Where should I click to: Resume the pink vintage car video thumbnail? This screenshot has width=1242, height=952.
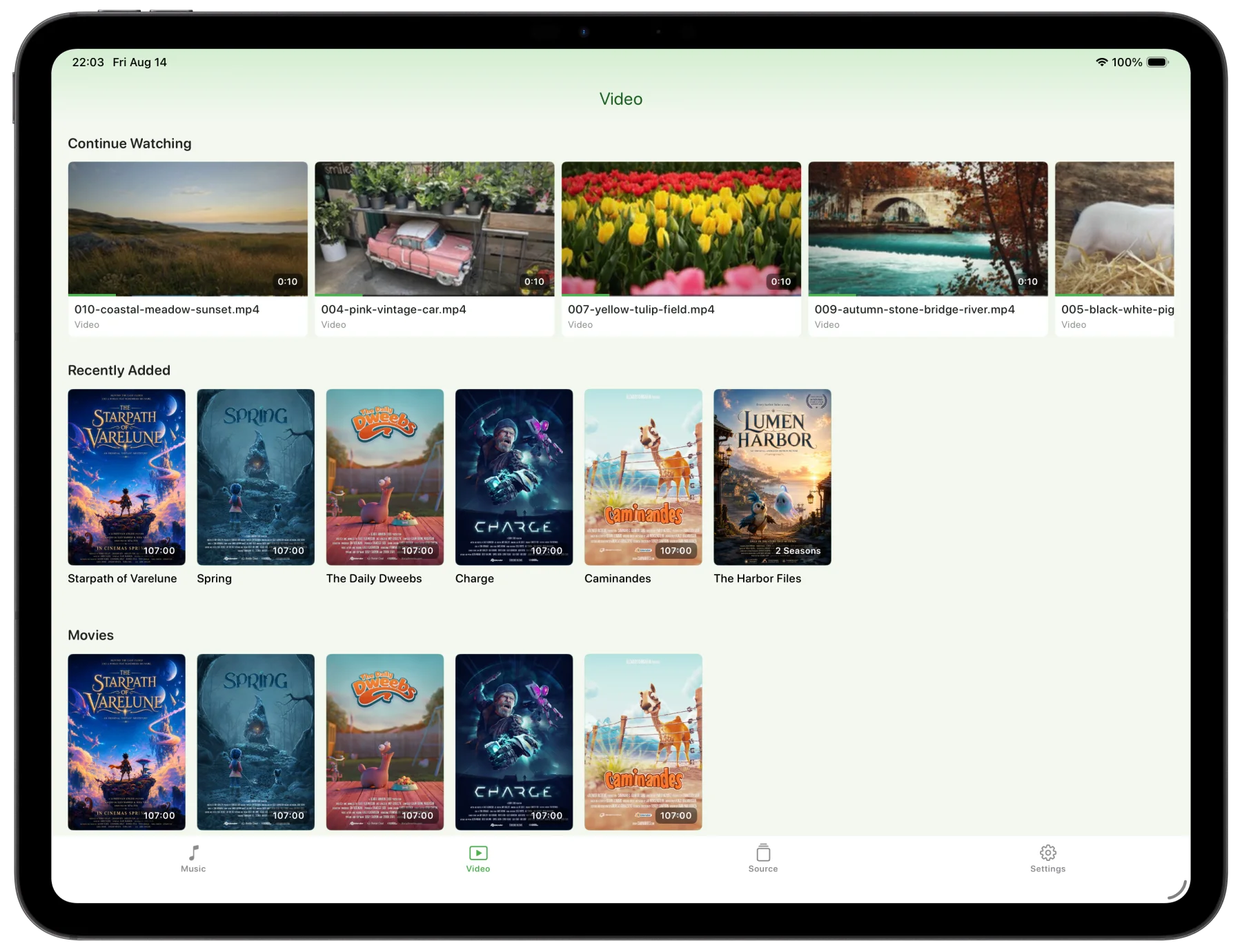pos(434,228)
